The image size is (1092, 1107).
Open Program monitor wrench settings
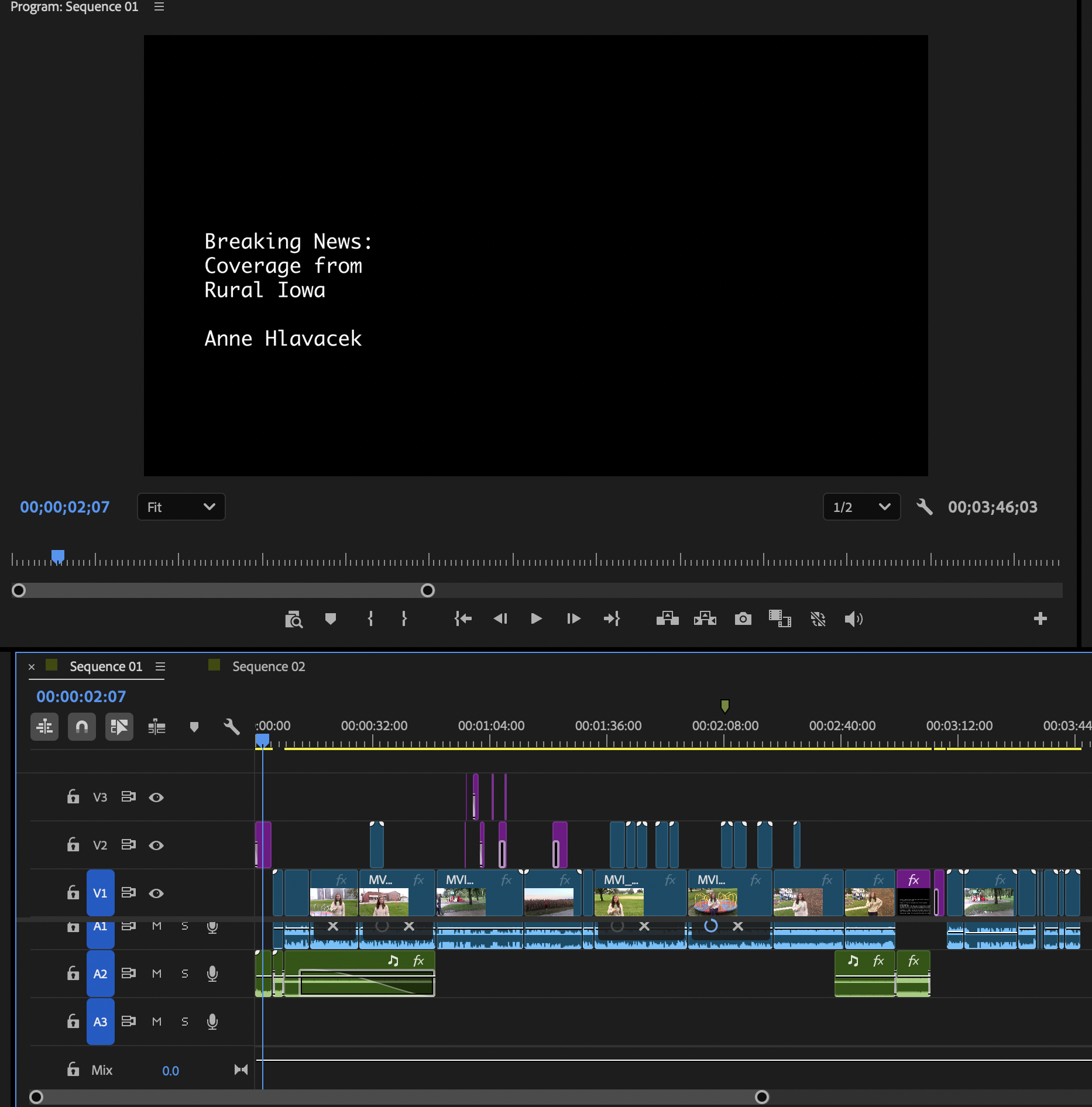tap(924, 507)
